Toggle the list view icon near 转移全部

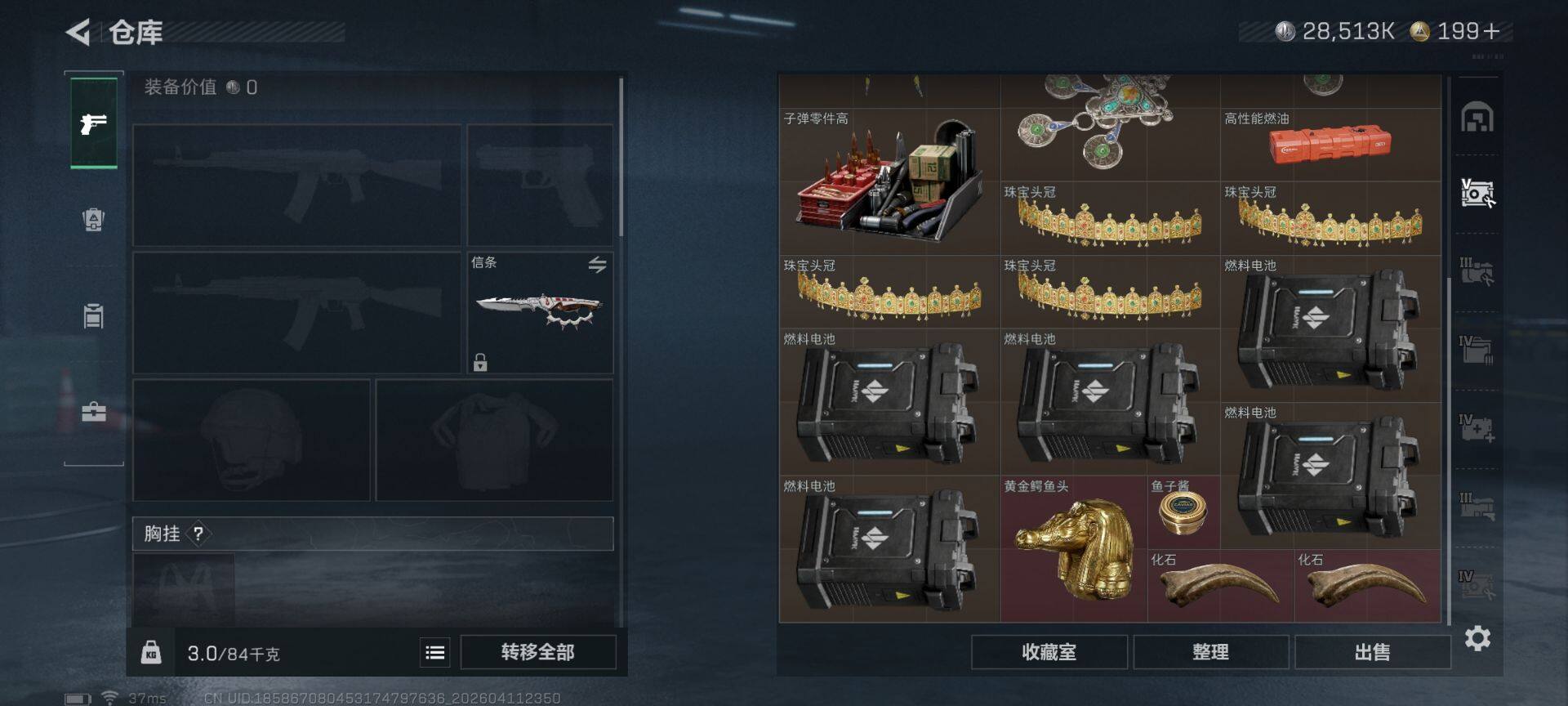[435, 652]
